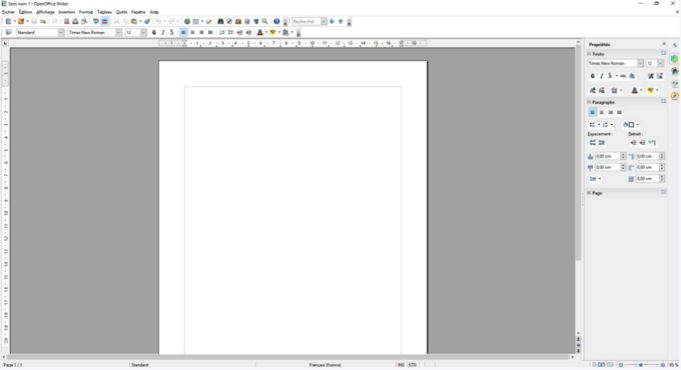Viewport: 681px width, 370px height.
Task: Run the spelling and grammar check
Action: tap(96, 21)
